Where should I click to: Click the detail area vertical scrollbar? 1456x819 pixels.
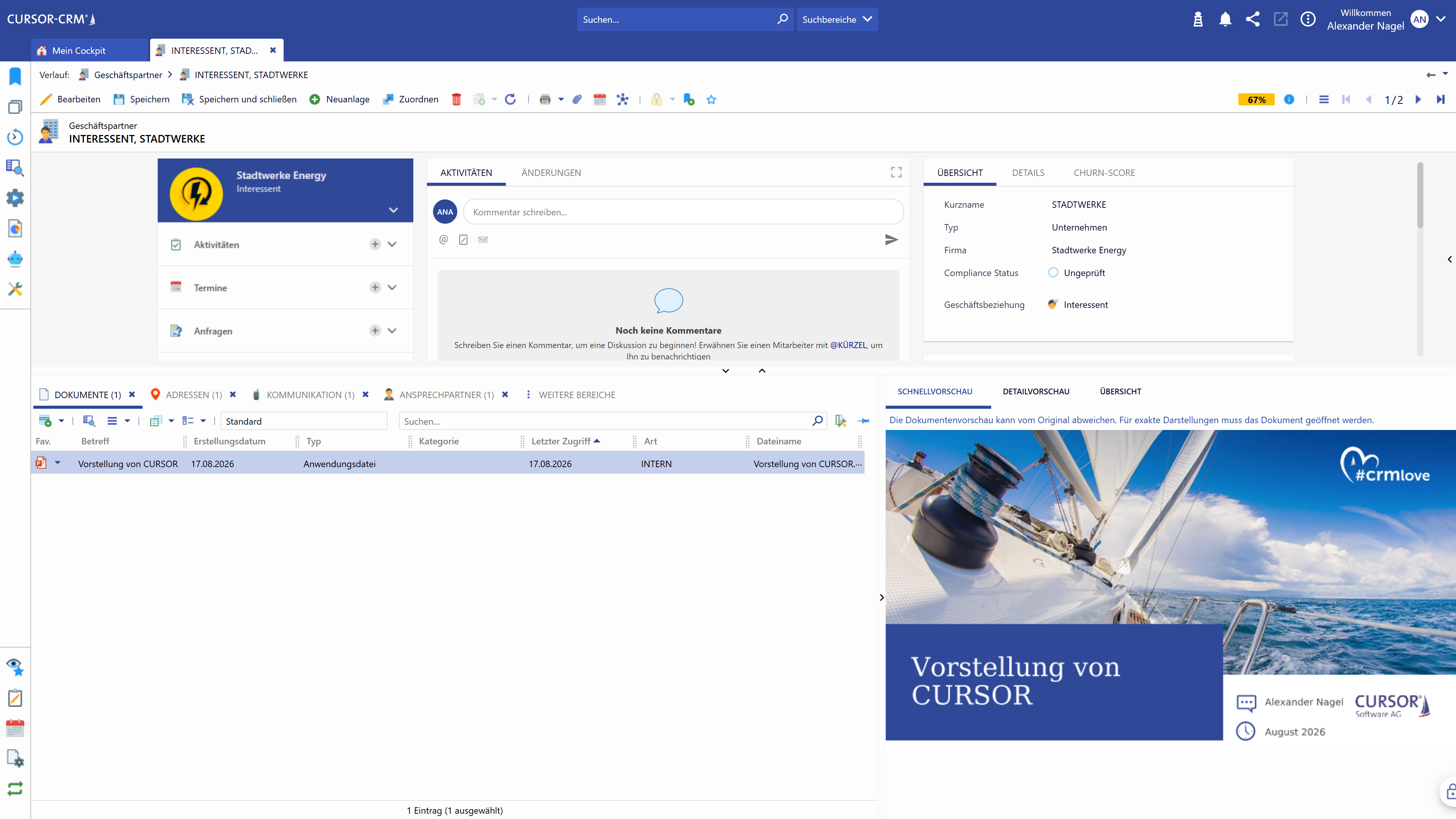(x=1420, y=196)
